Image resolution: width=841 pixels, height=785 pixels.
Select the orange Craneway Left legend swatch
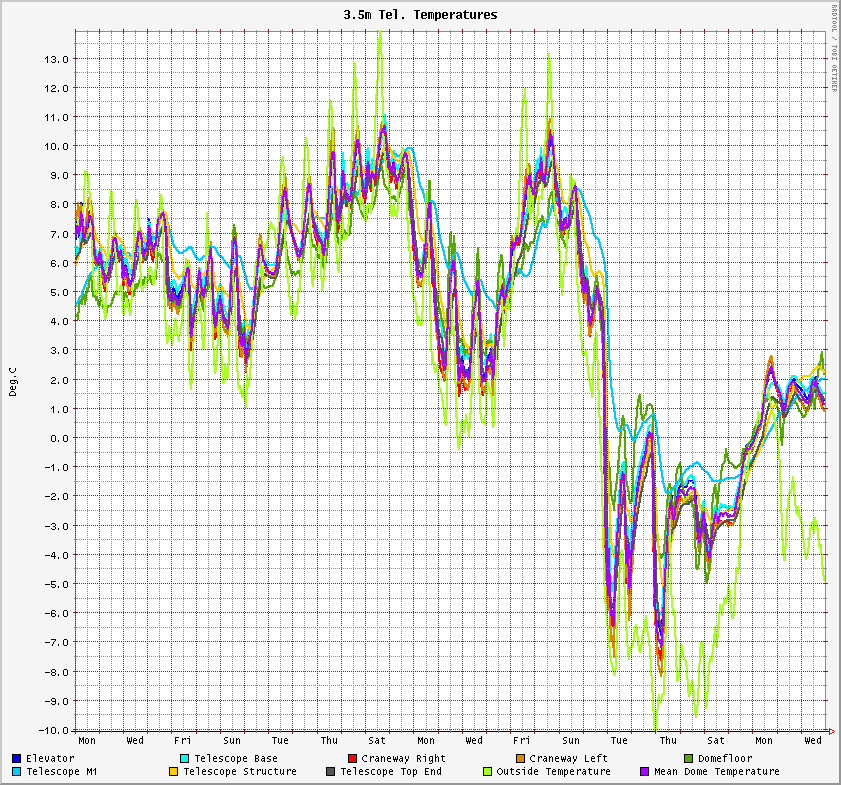521,759
